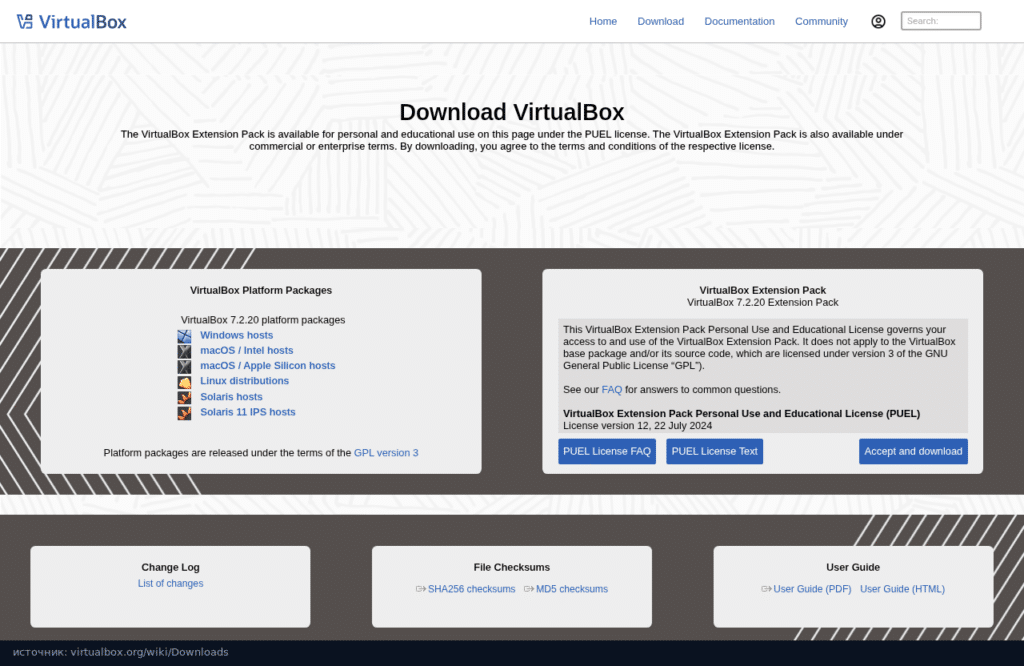Screen dimensions: 1024x666
Task: Click the Download VirtualBox page heading
Action: coord(512,112)
